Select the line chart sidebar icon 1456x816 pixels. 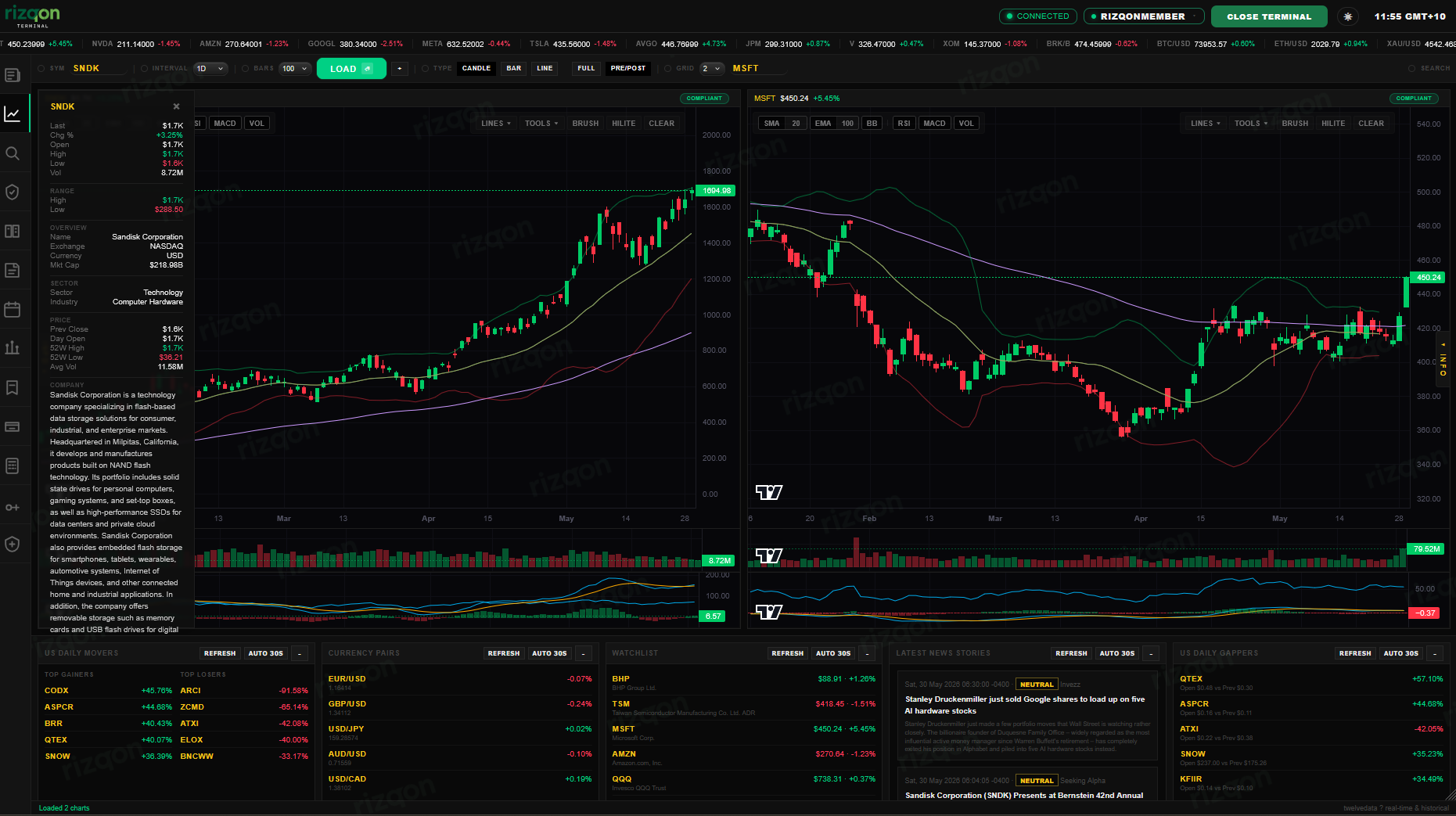(13, 114)
